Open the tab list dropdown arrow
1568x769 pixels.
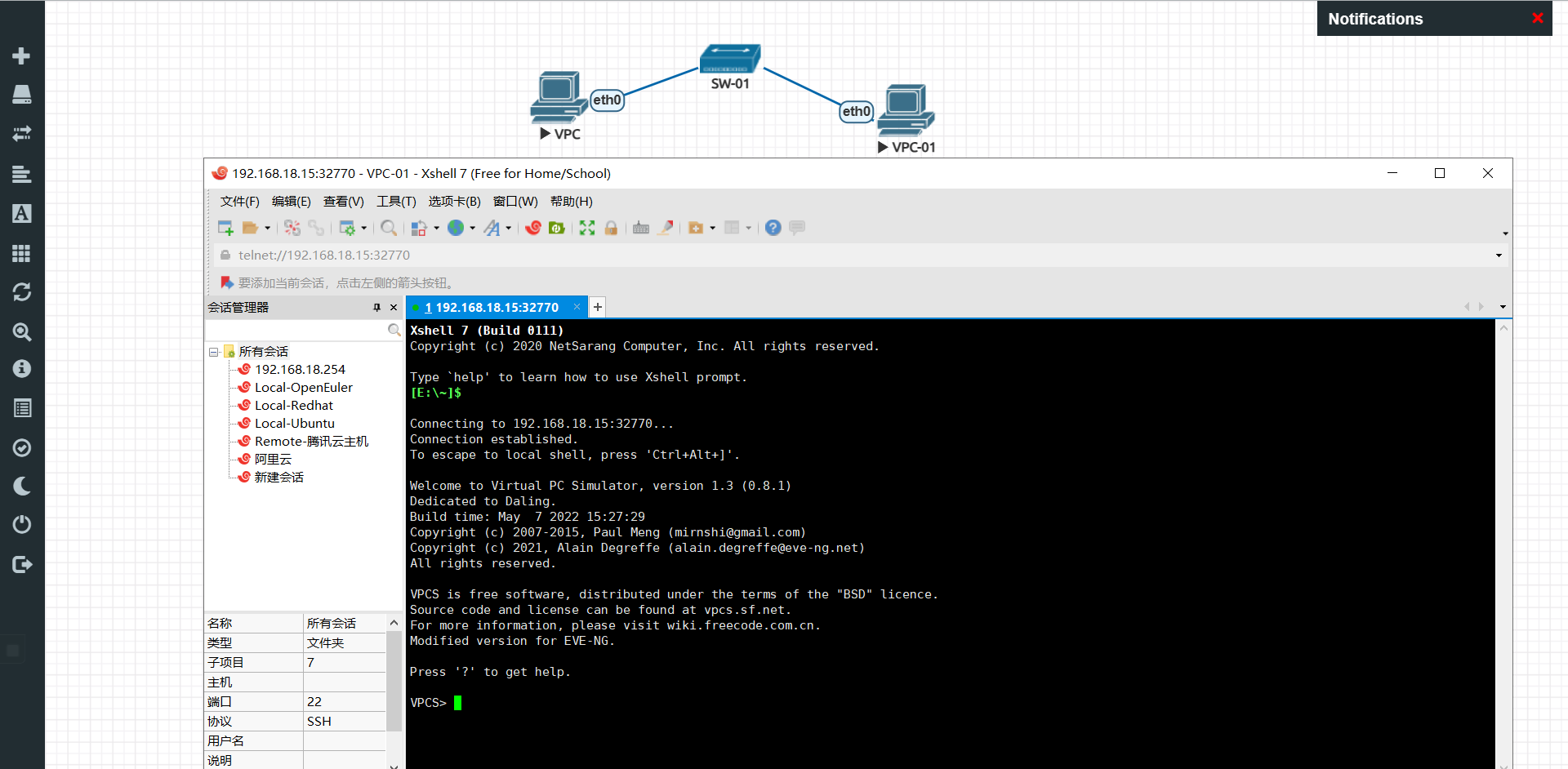[x=1503, y=307]
